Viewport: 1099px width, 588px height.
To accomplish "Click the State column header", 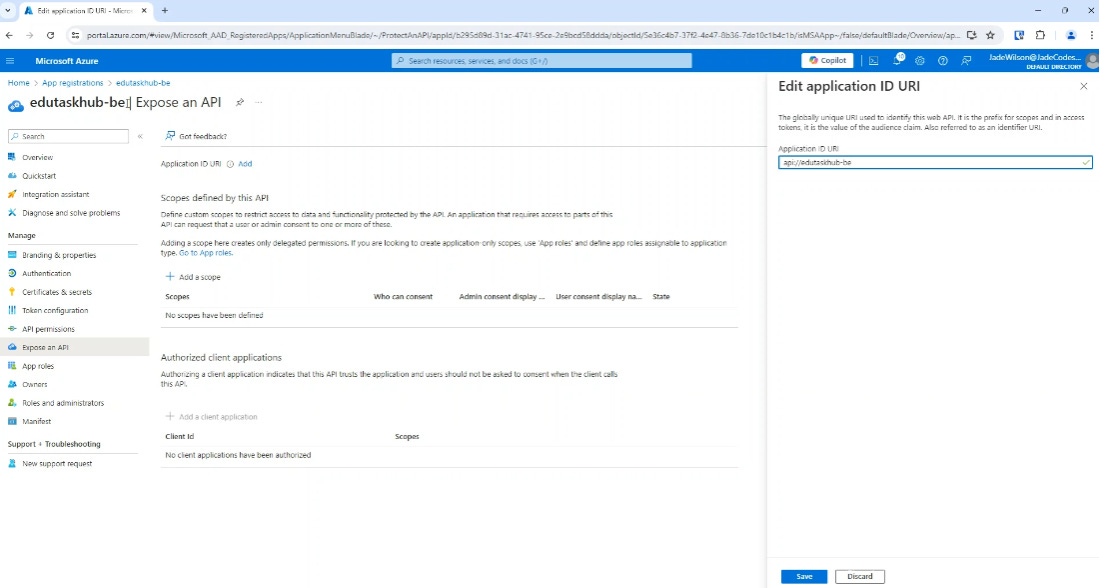I will (x=661, y=296).
